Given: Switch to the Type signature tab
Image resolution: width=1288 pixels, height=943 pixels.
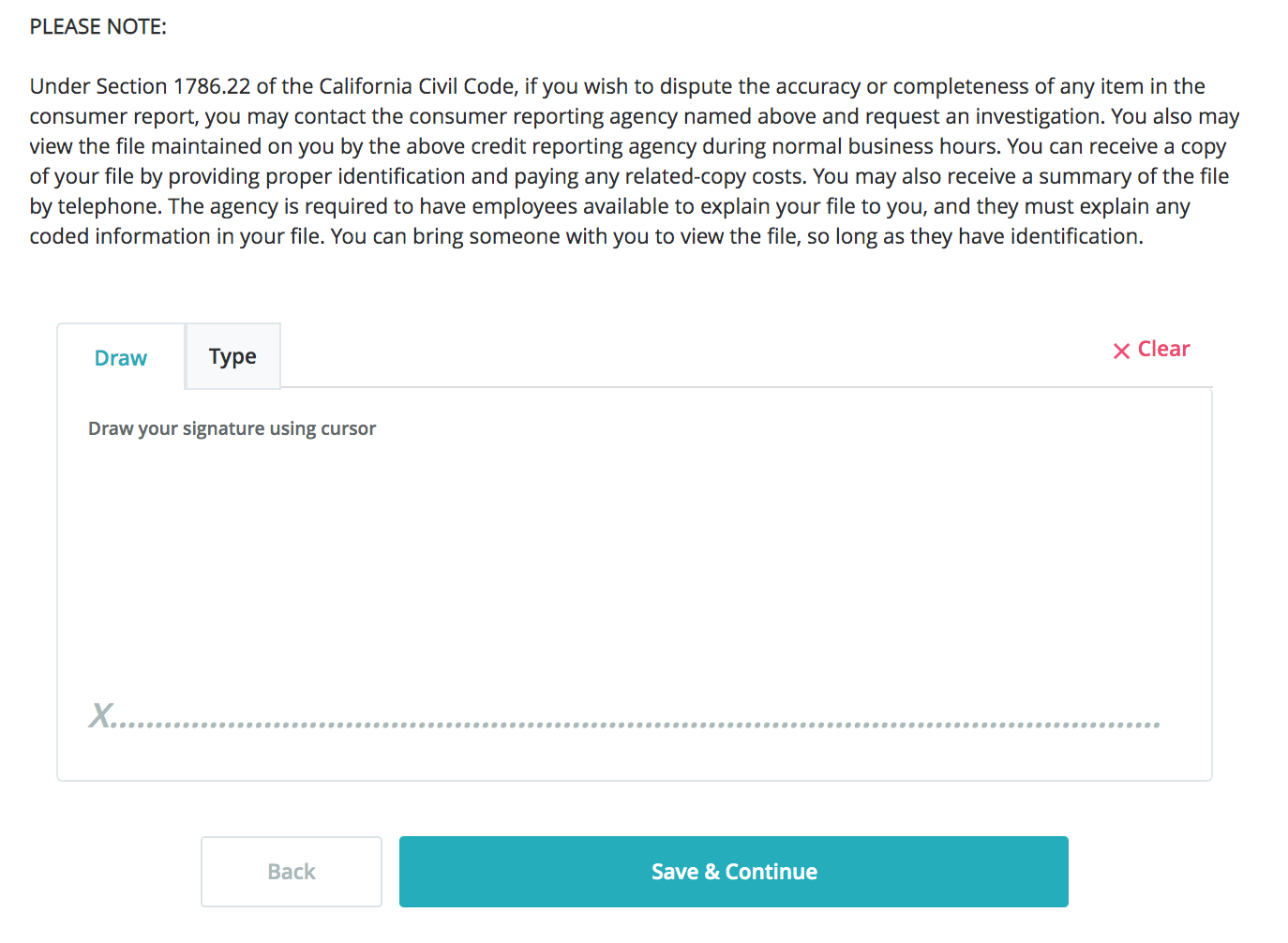Looking at the screenshot, I should (x=232, y=356).
